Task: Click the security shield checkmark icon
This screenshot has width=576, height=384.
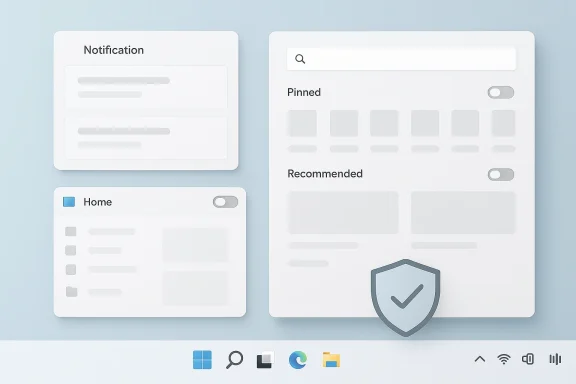Action: (405, 298)
